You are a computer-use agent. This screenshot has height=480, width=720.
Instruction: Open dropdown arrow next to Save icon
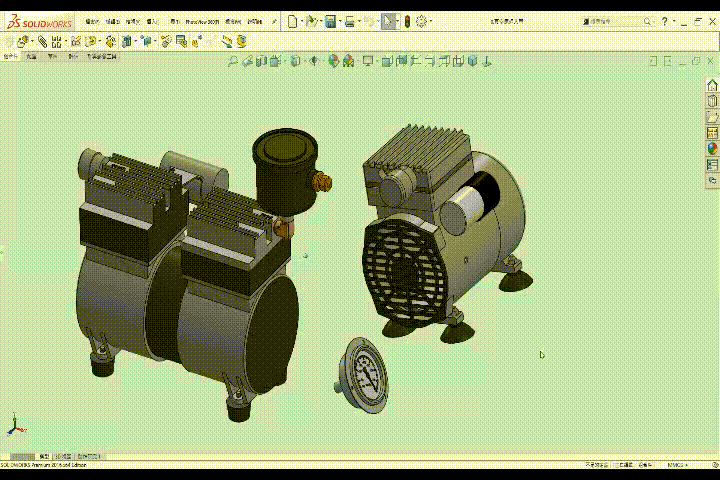click(339, 21)
